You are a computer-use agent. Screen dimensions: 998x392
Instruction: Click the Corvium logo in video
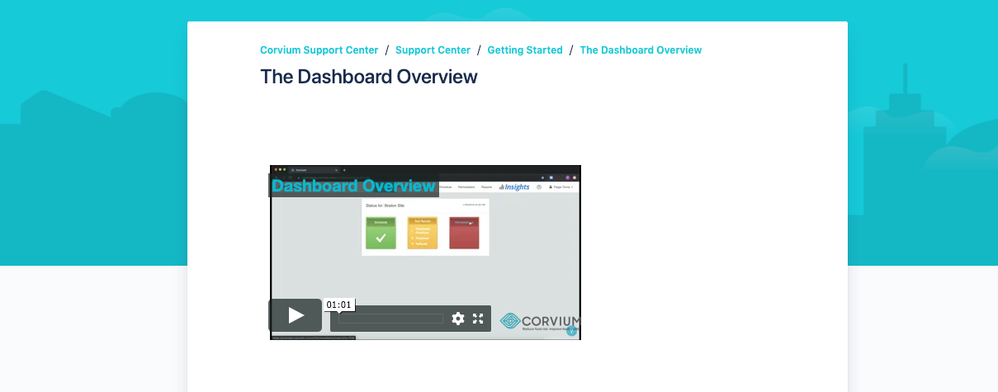point(540,321)
